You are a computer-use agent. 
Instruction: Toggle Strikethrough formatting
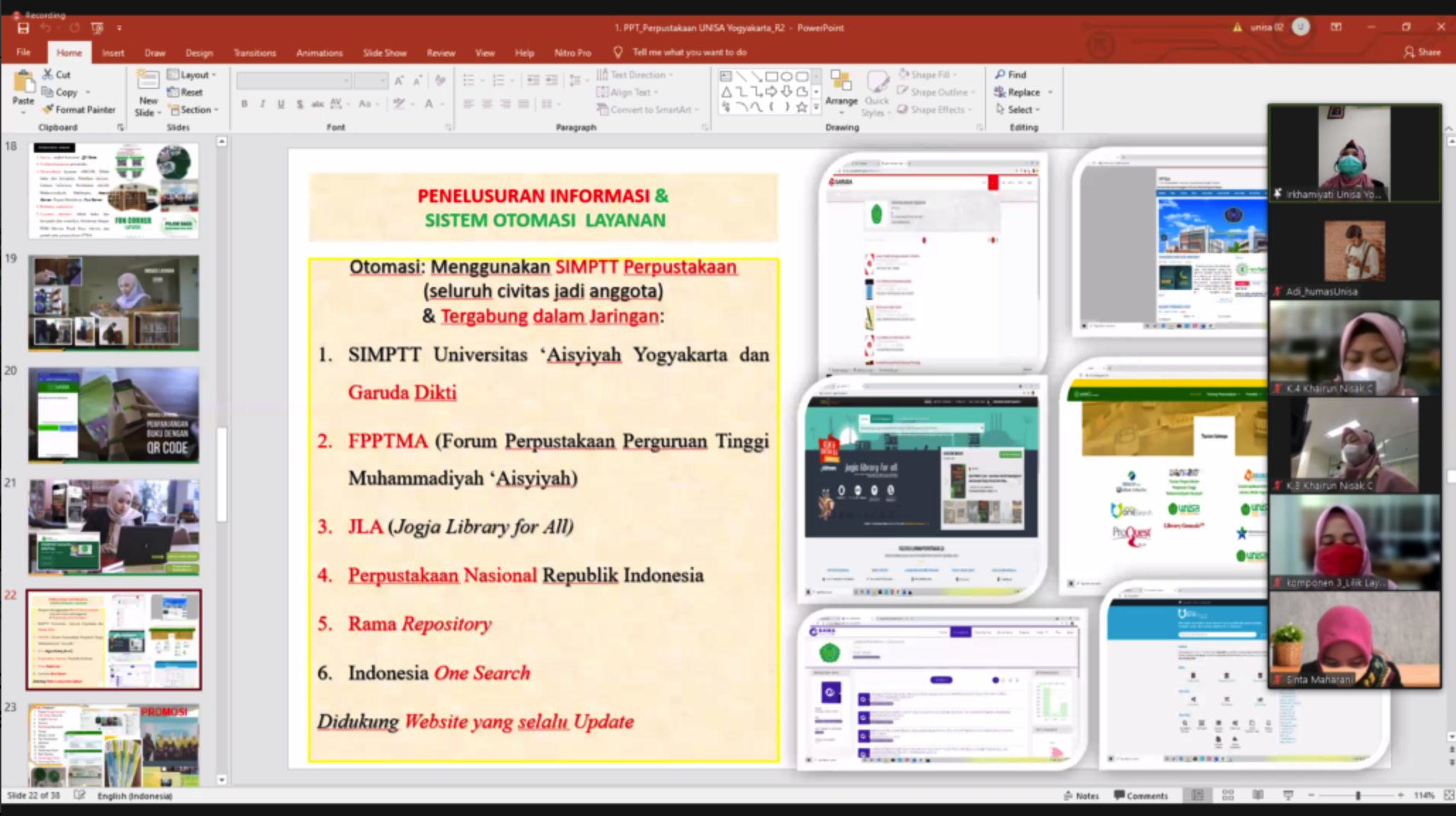coord(318,104)
